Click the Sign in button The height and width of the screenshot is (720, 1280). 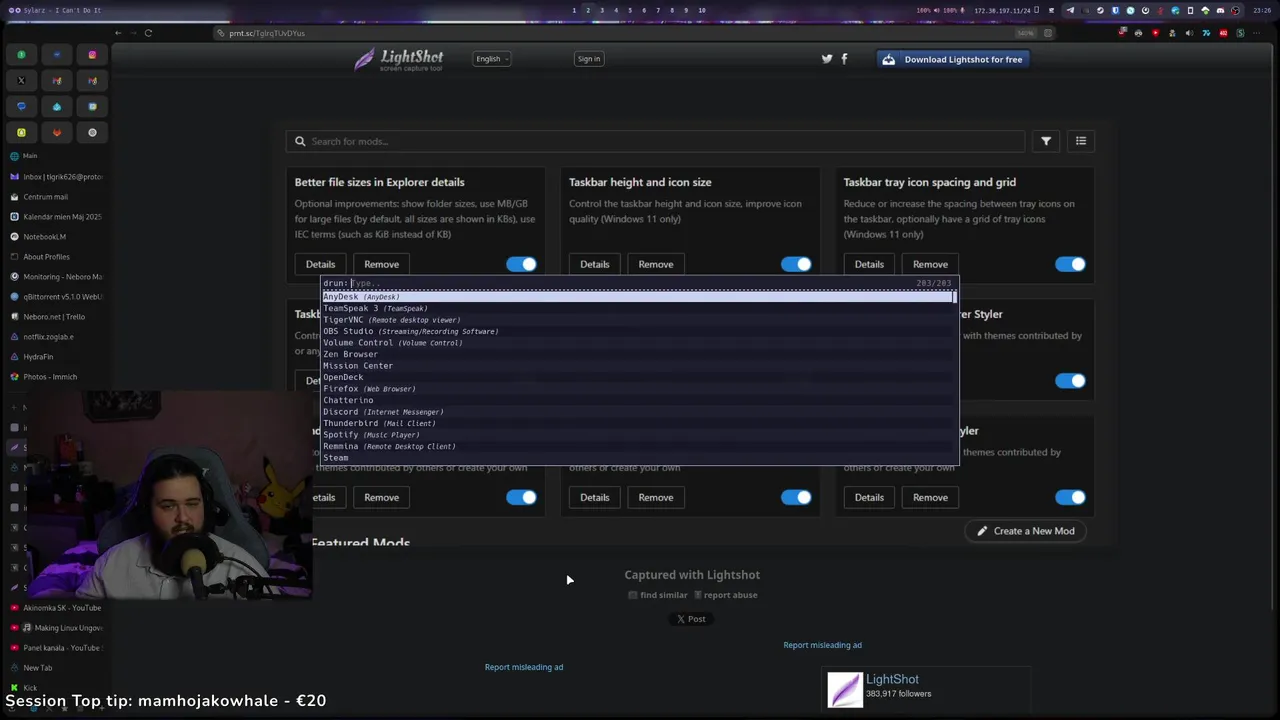click(589, 59)
